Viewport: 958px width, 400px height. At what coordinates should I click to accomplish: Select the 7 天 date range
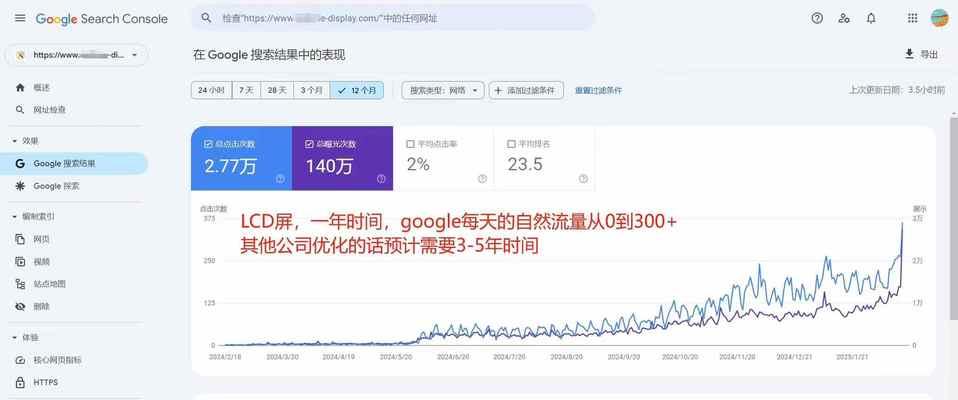coord(246,90)
